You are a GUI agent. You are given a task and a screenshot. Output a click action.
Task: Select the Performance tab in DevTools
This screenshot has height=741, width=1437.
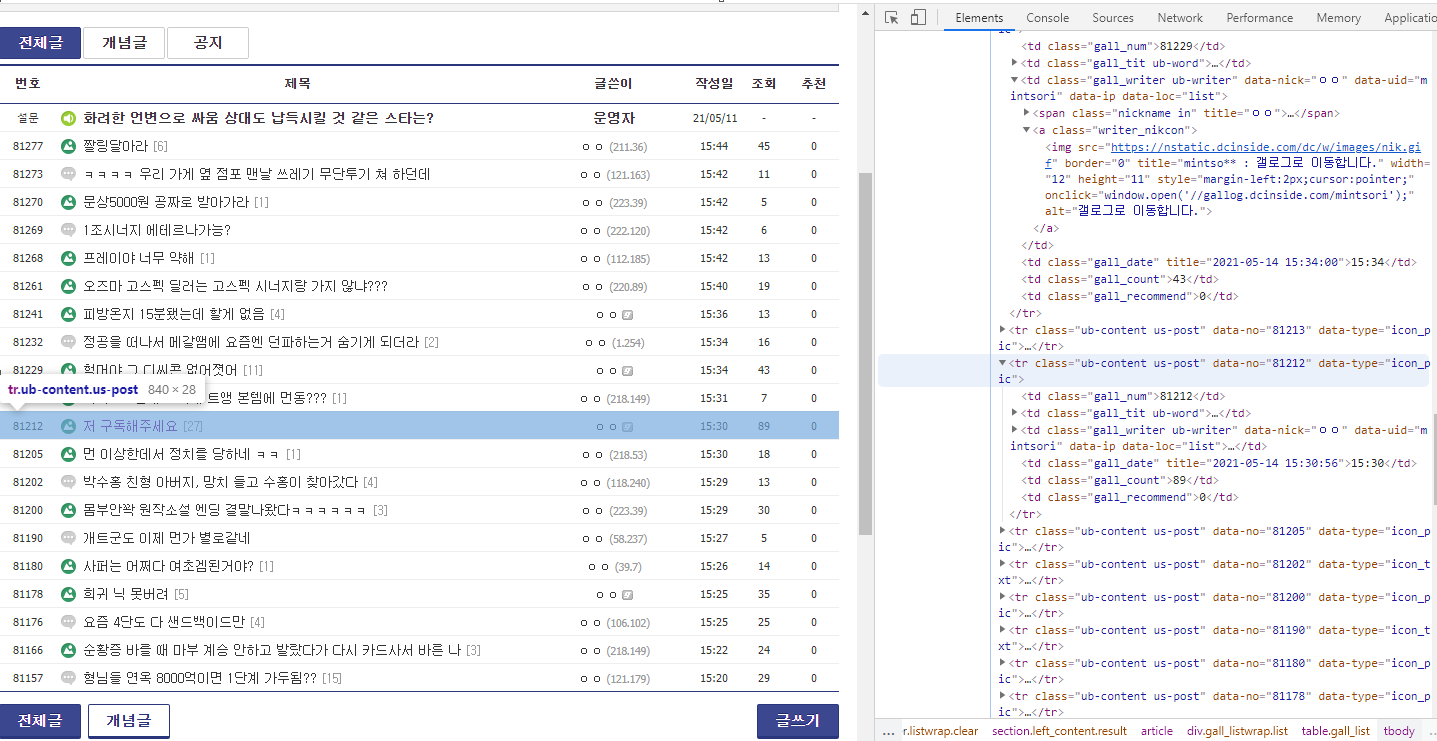click(x=1259, y=18)
